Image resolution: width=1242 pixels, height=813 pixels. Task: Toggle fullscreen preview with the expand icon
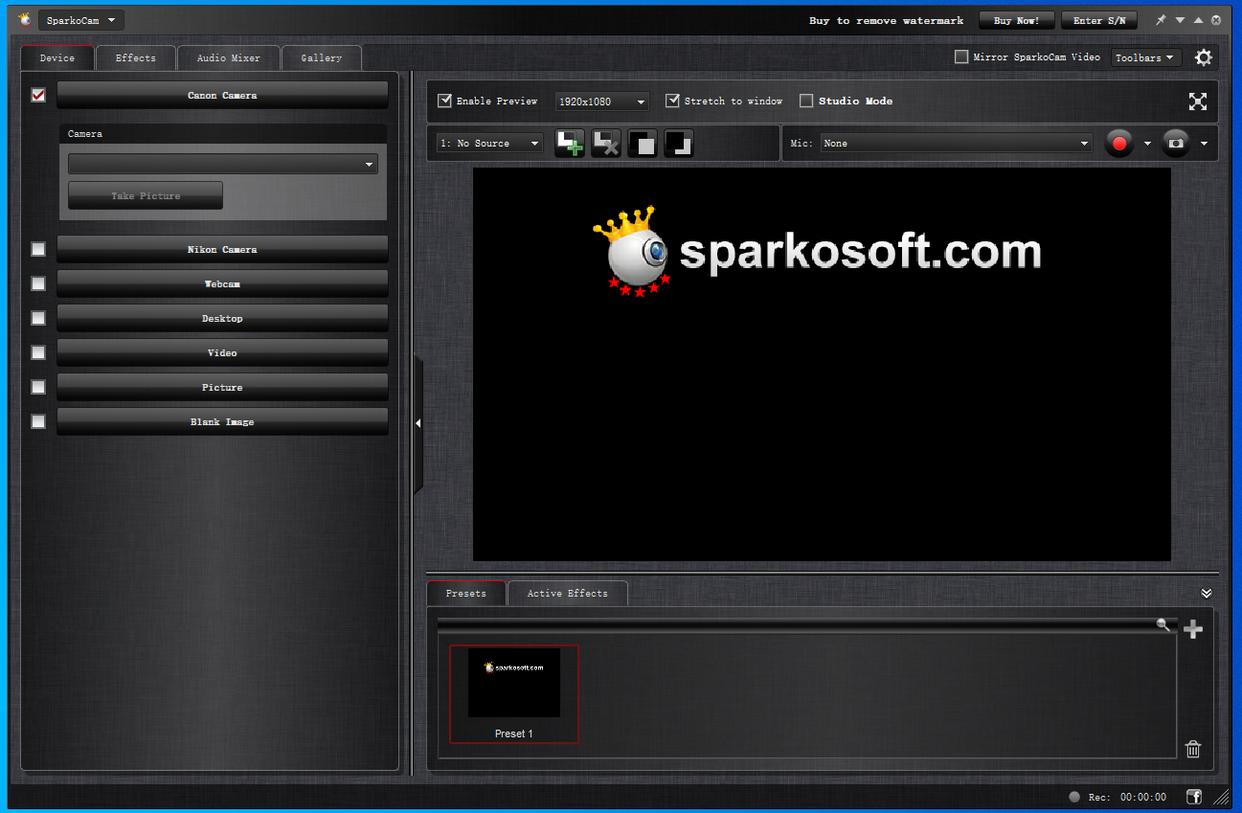point(1197,101)
